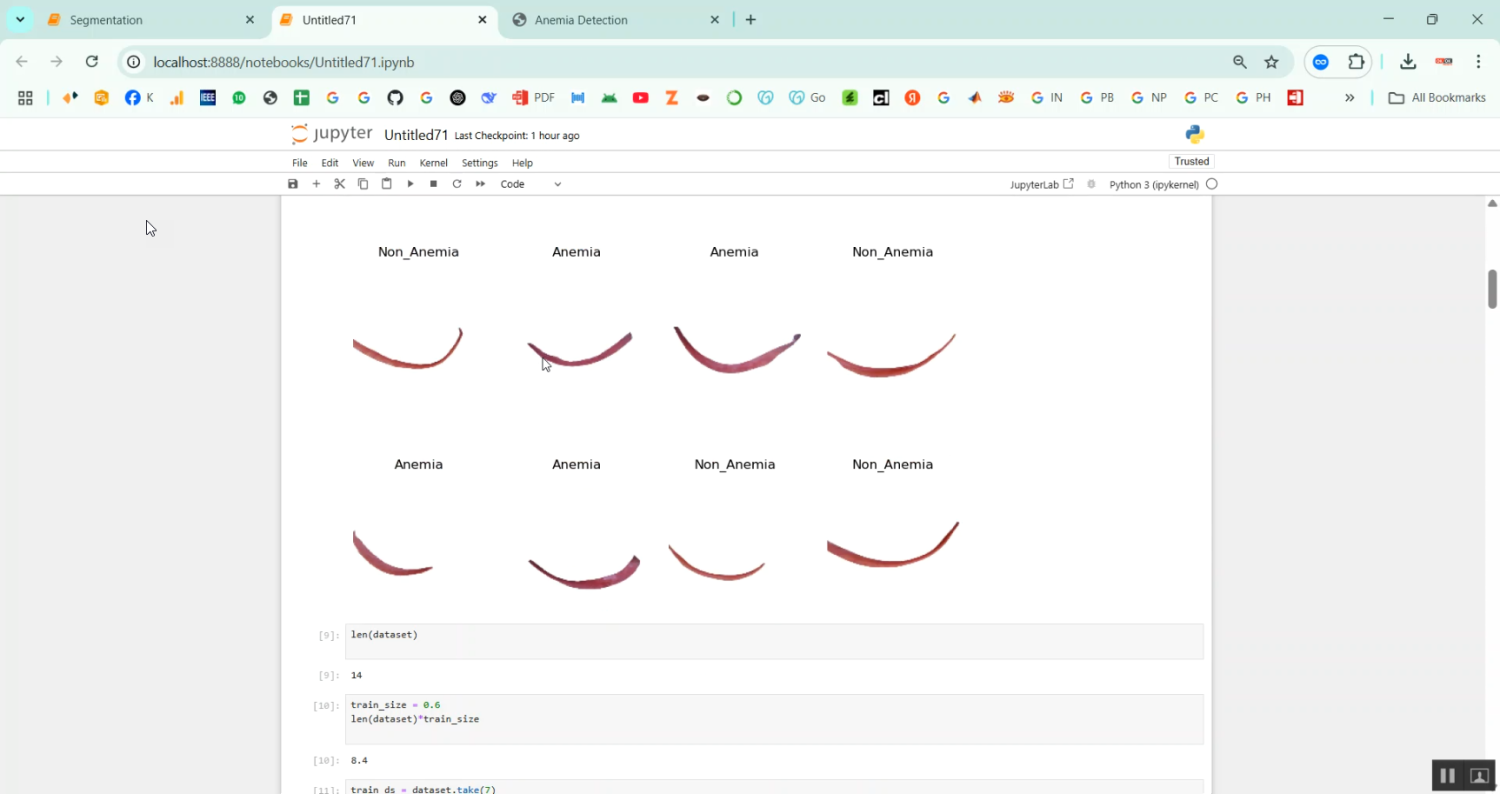Bookmark this page with the star icon
The width and height of the screenshot is (1500, 794).
pos(1271,62)
